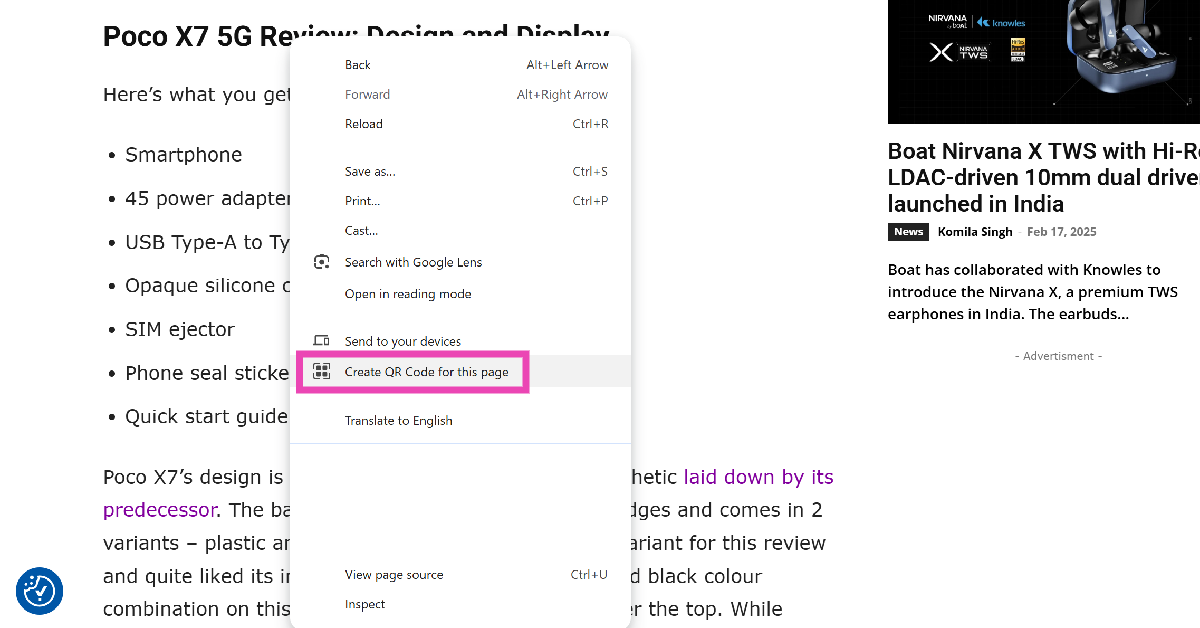Select Back from the context menu
1200x628 pixels.
358,65
